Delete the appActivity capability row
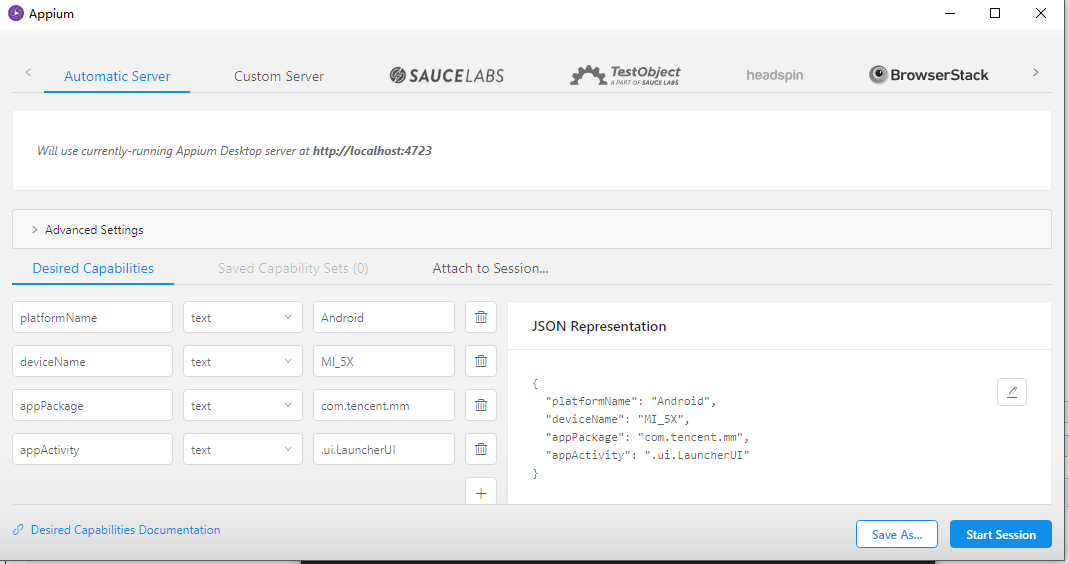This screenshot has height=564, width=1069. tap(481, 449)
